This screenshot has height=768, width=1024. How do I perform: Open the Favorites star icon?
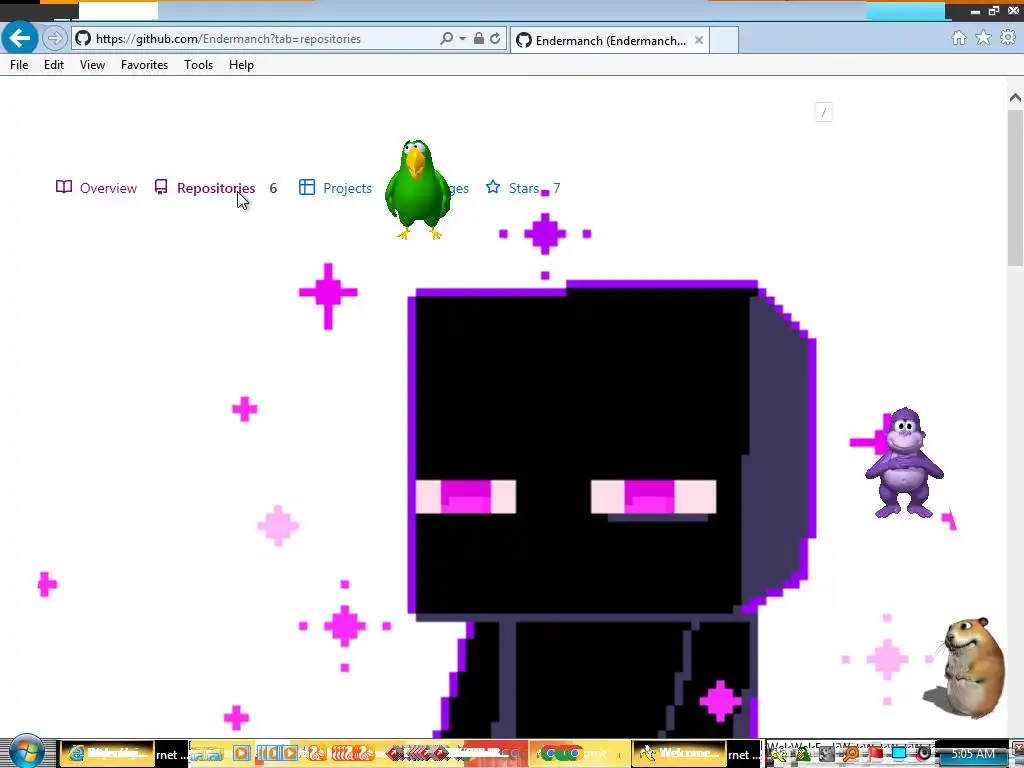tap(983, 38)
